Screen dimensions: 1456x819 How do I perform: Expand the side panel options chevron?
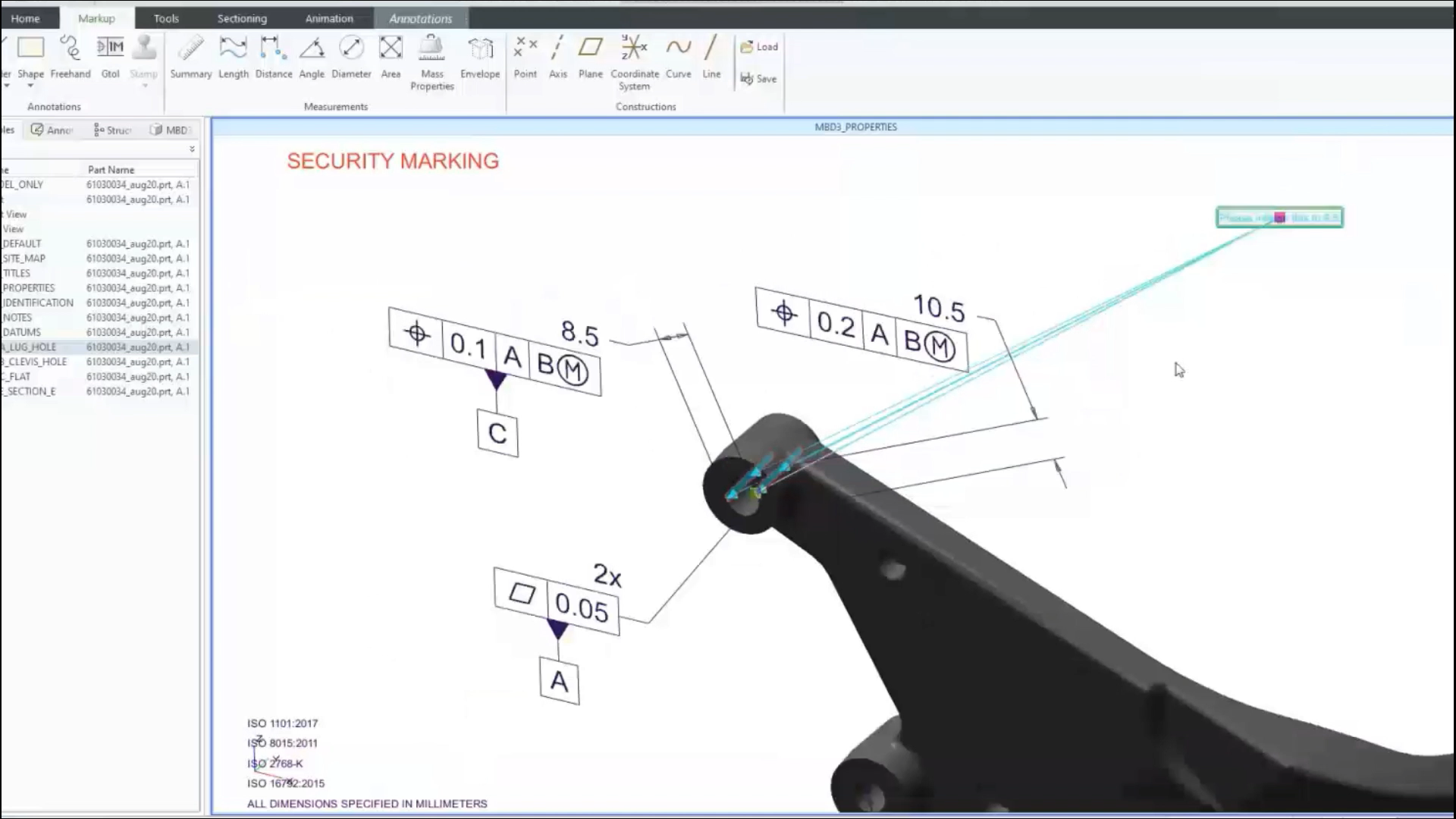point(192,149)
